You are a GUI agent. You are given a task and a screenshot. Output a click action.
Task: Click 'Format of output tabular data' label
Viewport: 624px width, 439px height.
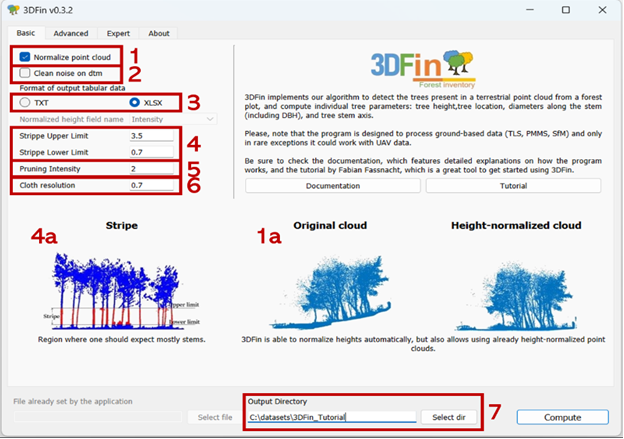tap(72, 88)
